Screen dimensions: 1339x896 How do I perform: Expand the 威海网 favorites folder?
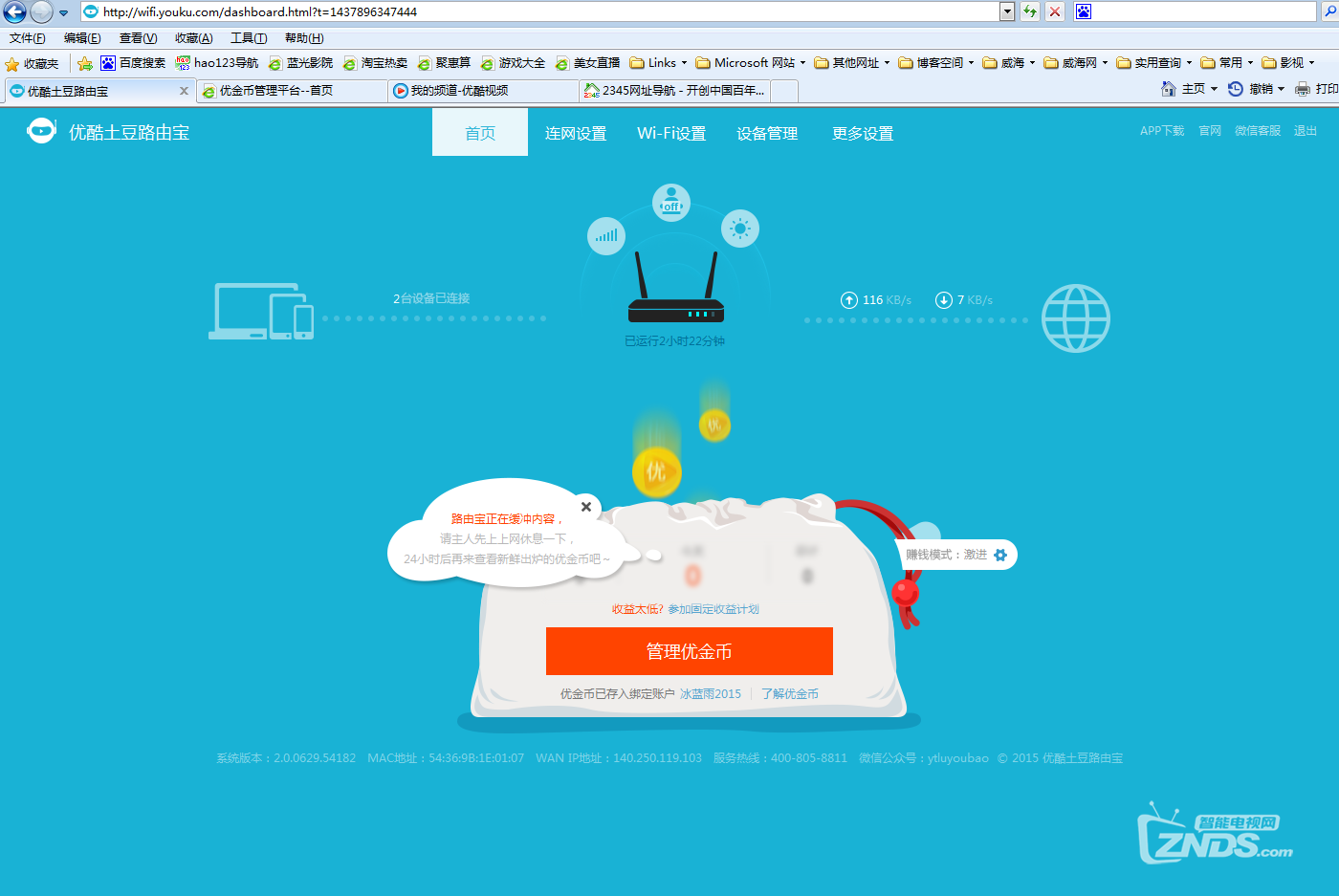click(x=1076, y=63)
